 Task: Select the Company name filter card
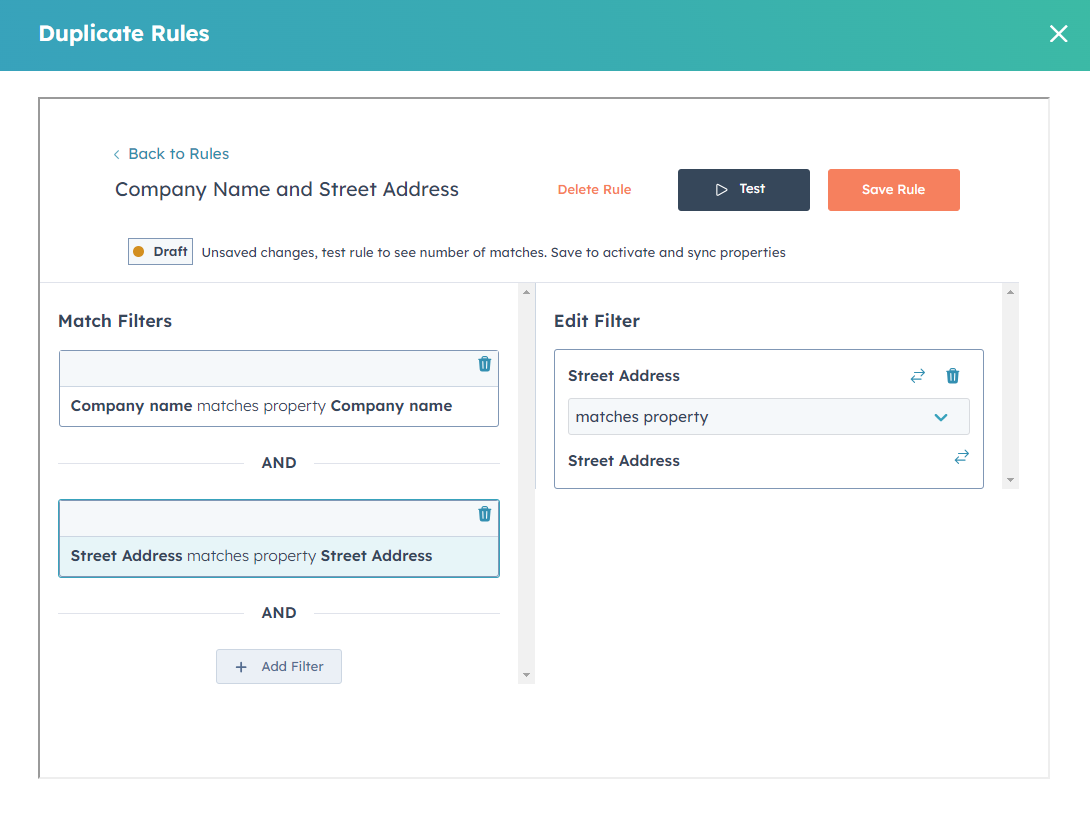pyautogui.click(x=279, y=406)
